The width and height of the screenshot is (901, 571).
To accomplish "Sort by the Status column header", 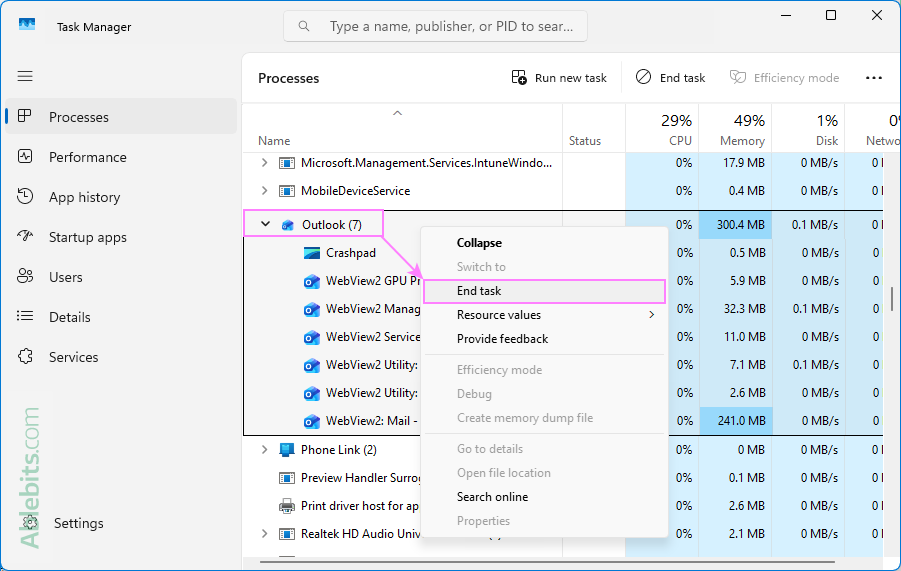I will (x=594, y=129).
